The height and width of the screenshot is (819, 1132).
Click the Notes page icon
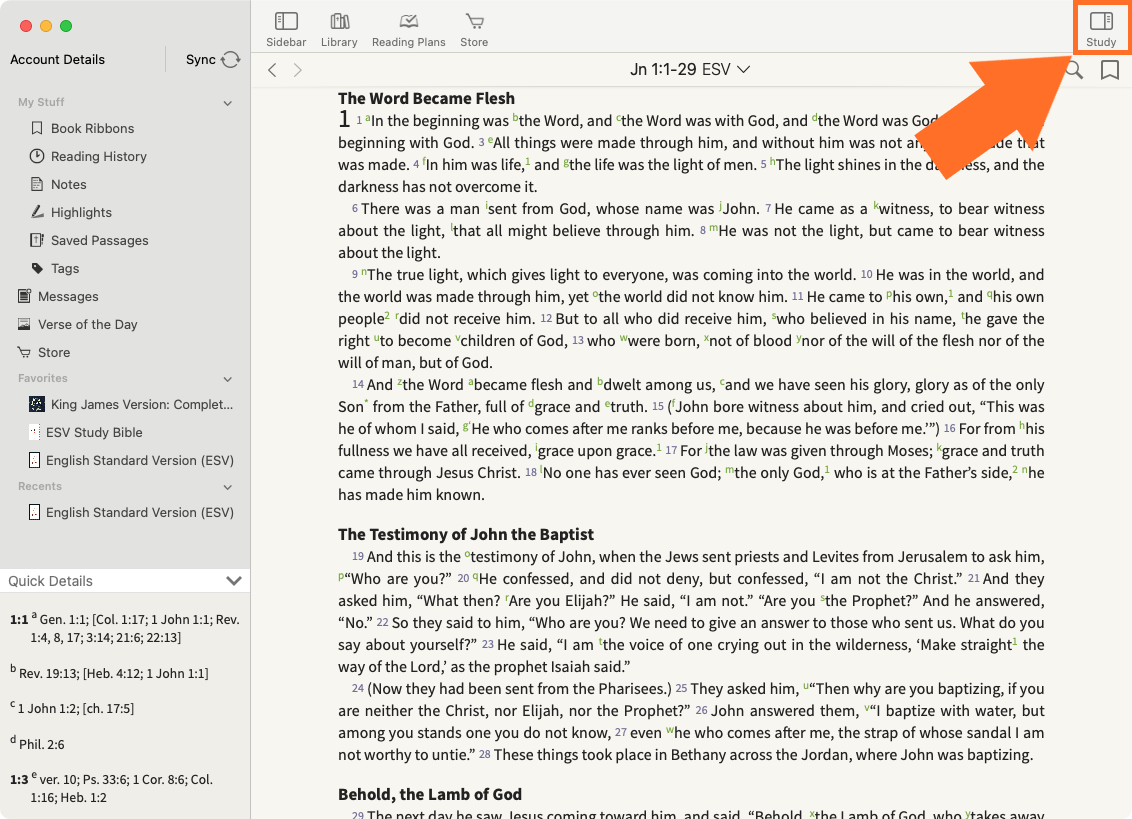[x=37, y=184]
